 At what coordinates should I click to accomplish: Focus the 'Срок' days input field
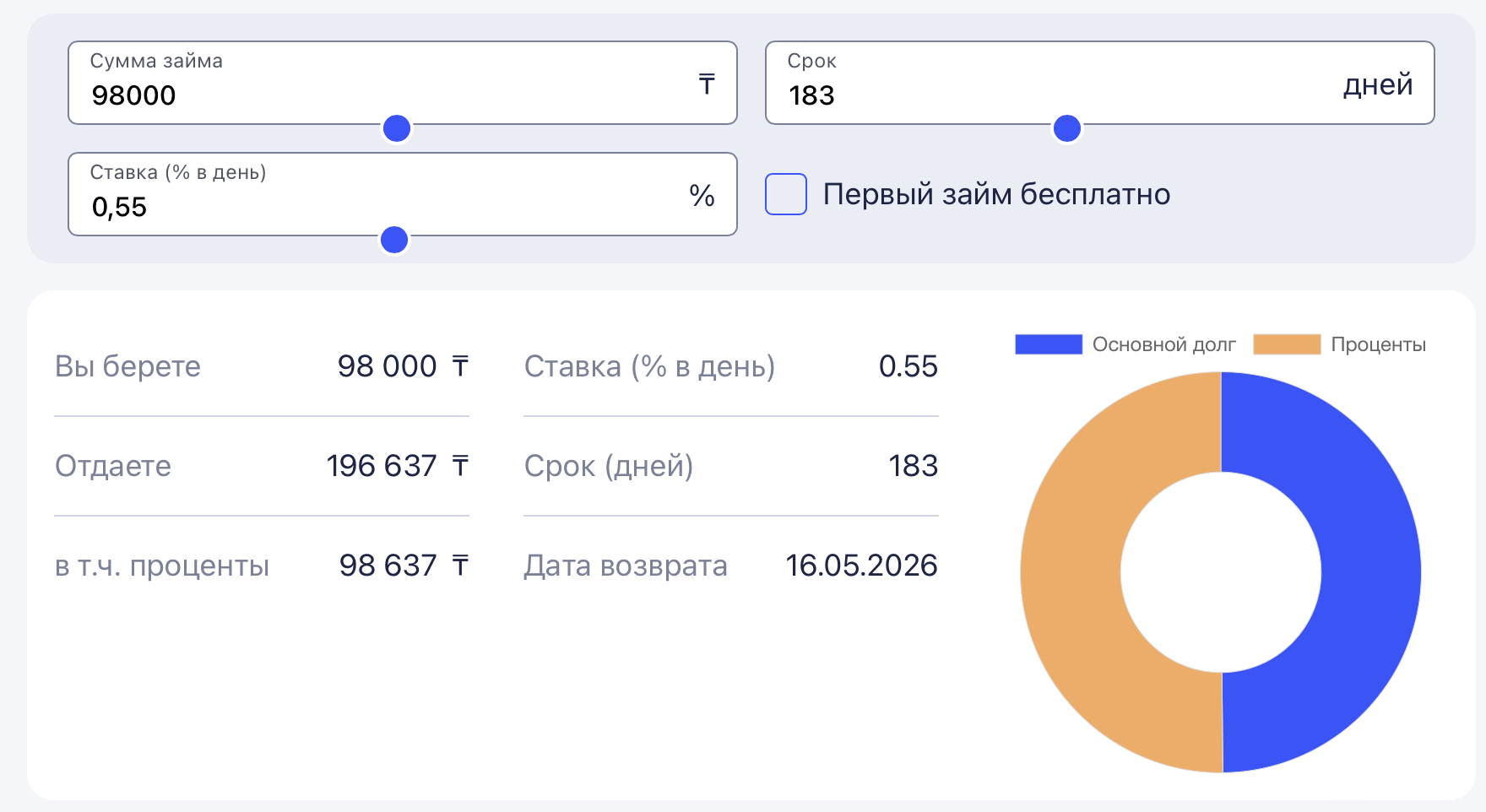click(x=1055, y=95)
